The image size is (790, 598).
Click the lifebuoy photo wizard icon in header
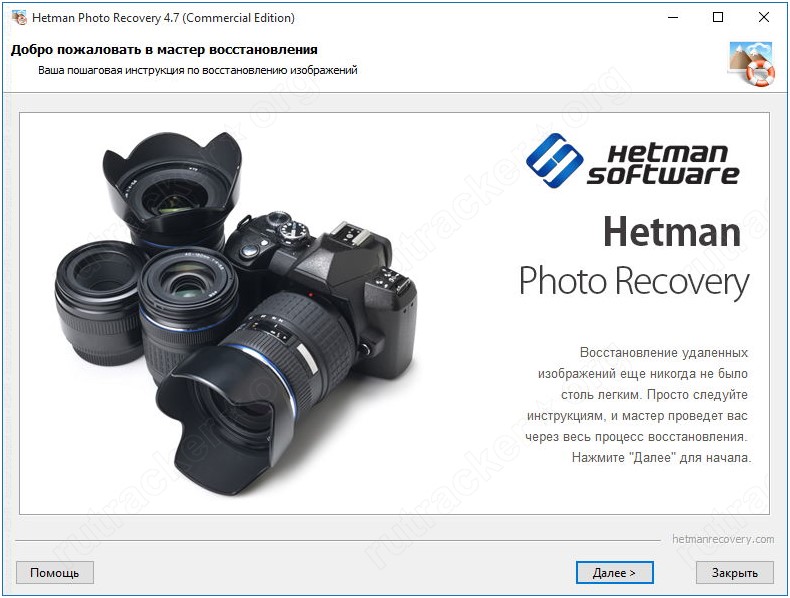(x=751, y=63)
